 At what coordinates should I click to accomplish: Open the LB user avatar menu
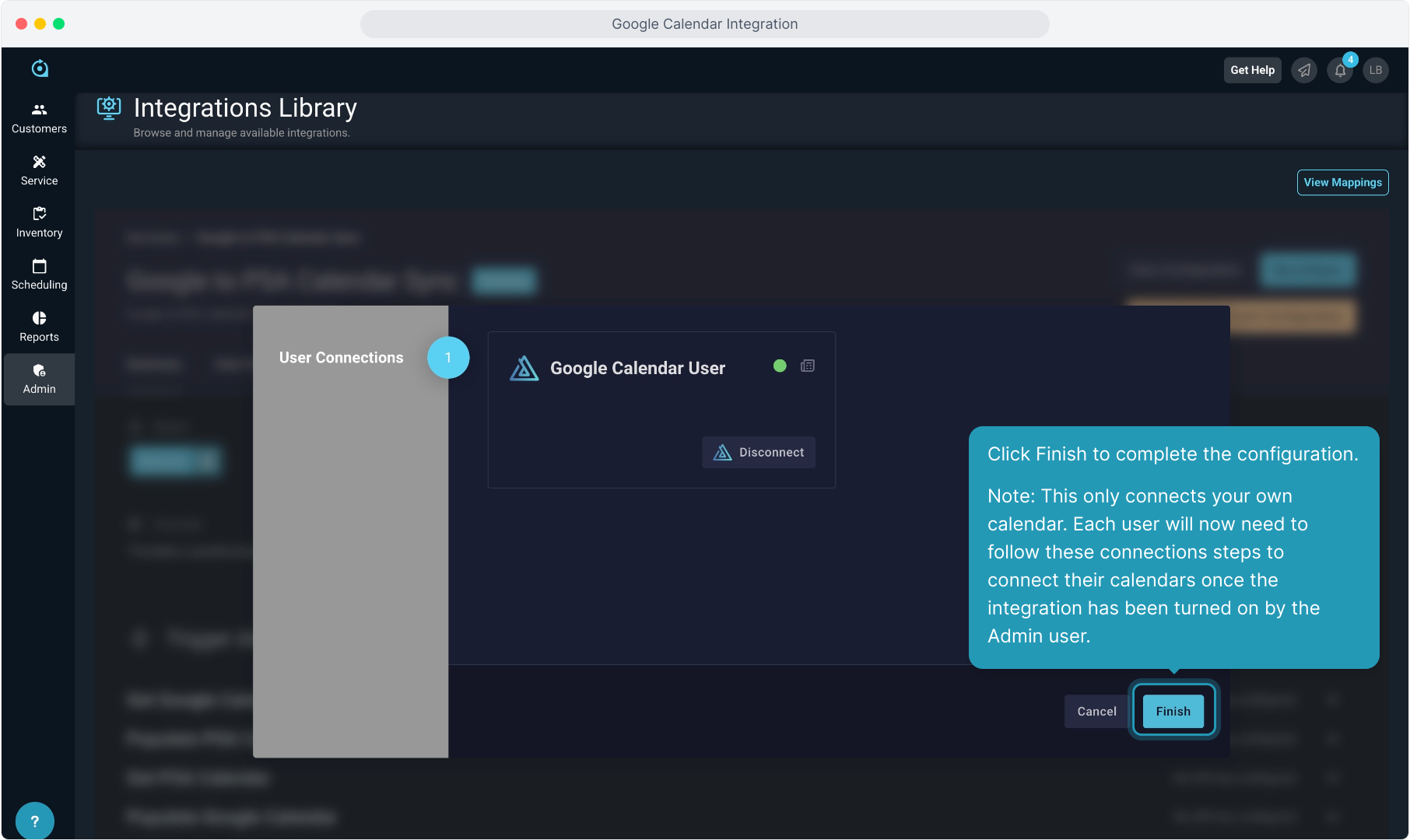tap(1376, 70)
